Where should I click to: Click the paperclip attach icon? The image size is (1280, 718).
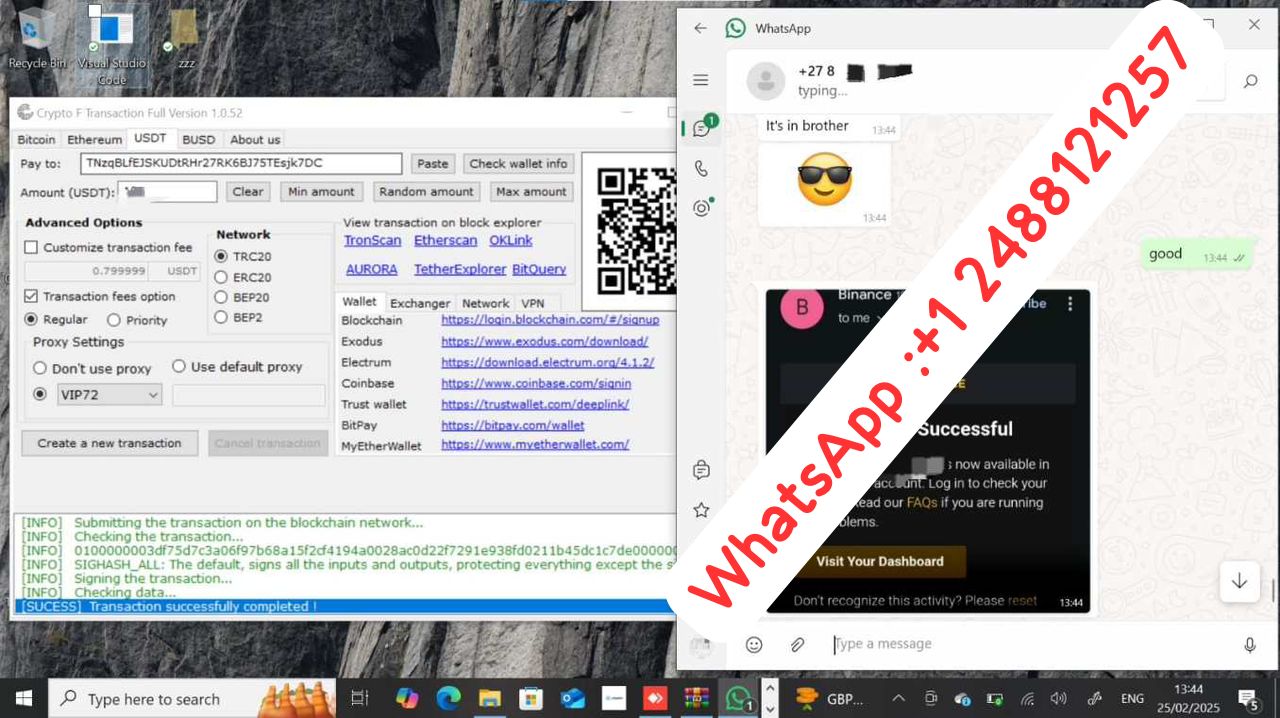[797, 645]
